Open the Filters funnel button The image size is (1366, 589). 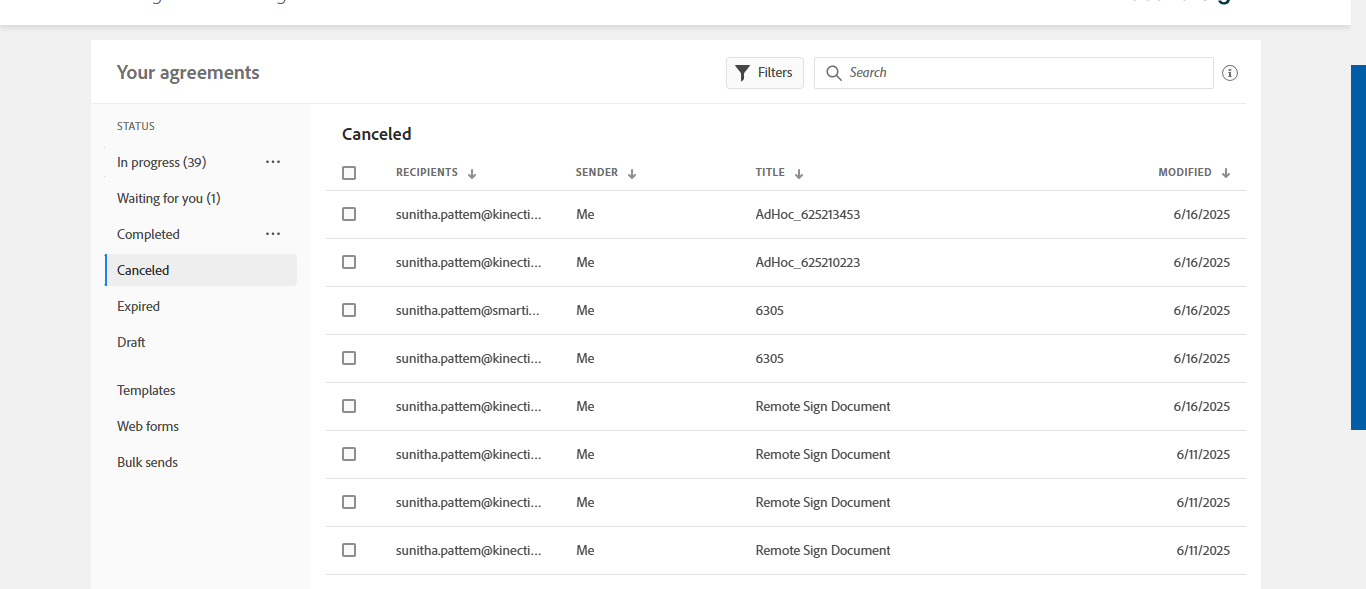click(x=765, y=73)
